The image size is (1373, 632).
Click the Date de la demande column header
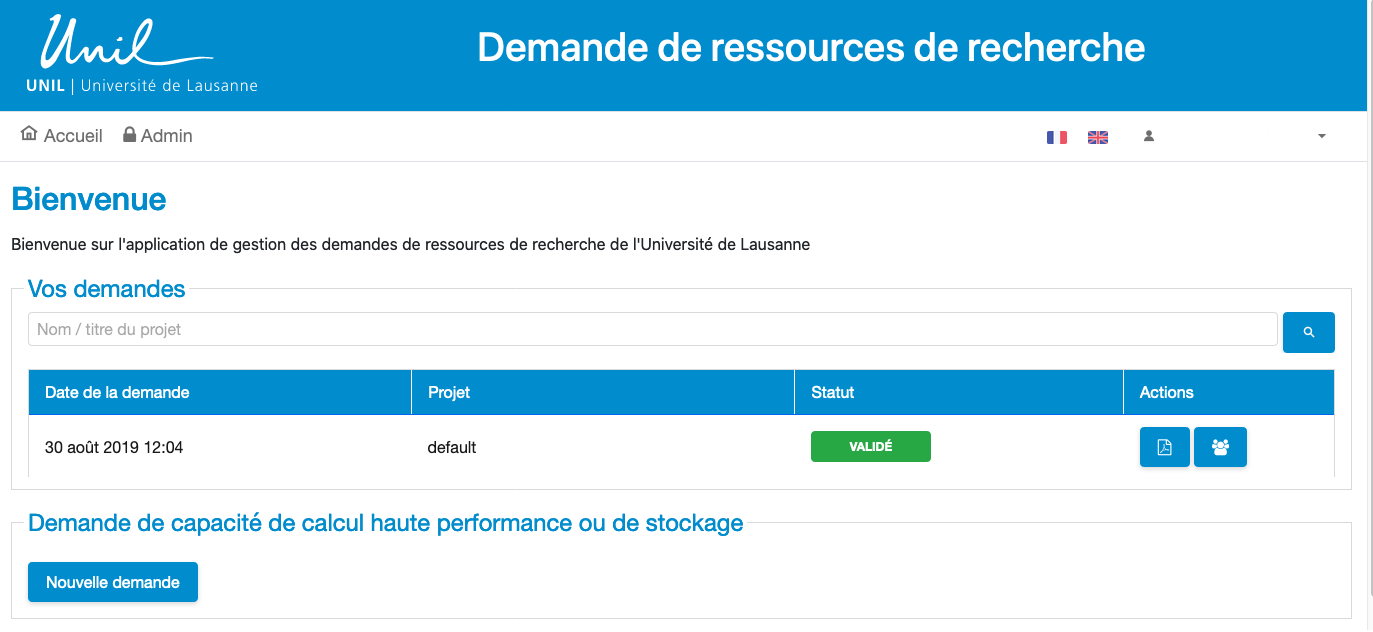(x=118, y=392)
